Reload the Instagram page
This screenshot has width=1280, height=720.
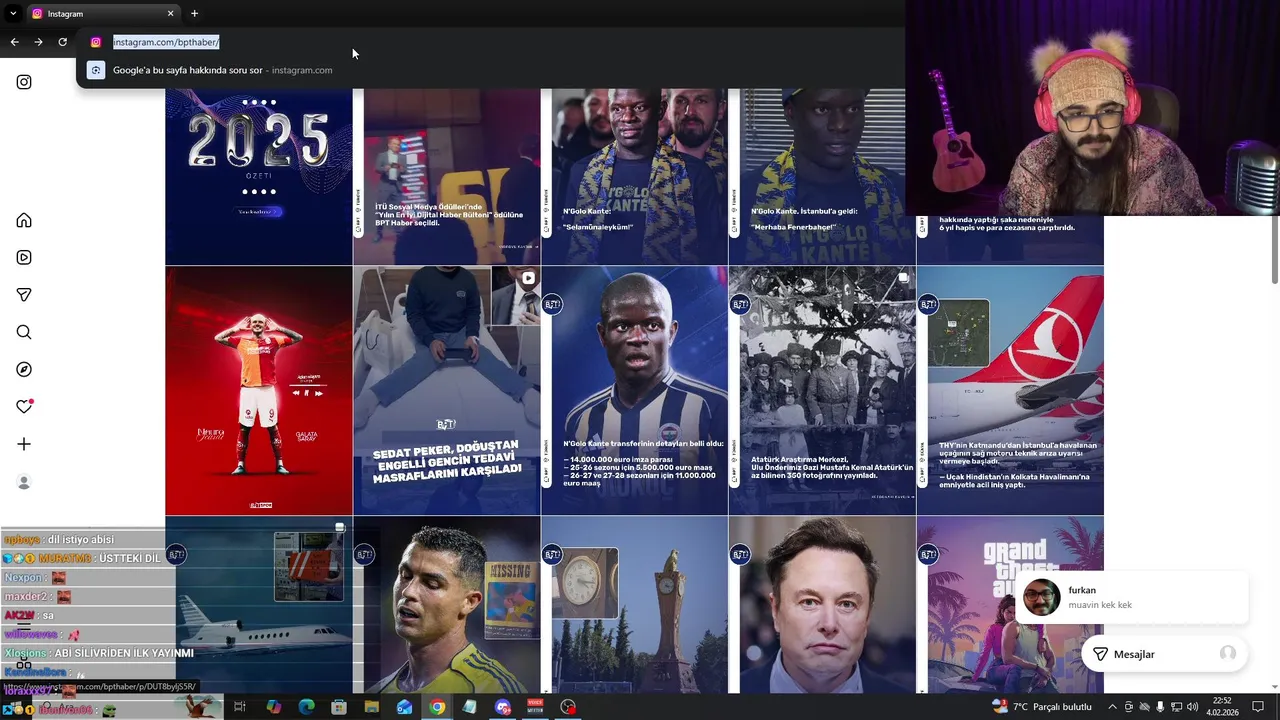tap(62, 42)
